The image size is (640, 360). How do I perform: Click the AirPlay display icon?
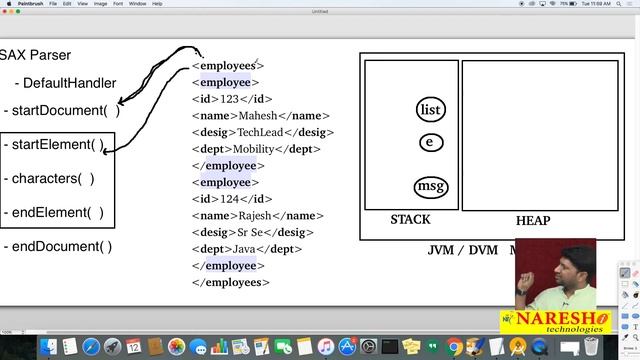542,4
